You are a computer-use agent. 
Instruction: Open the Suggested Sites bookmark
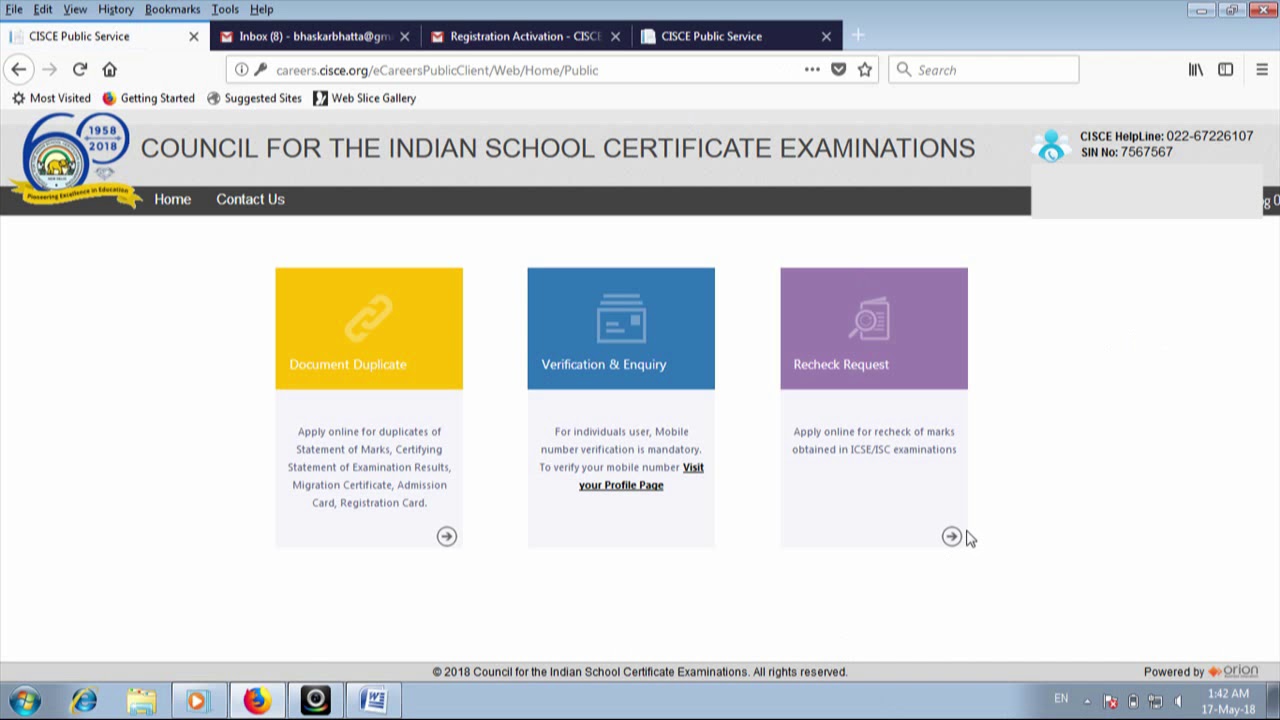click(x=254, y=98)
